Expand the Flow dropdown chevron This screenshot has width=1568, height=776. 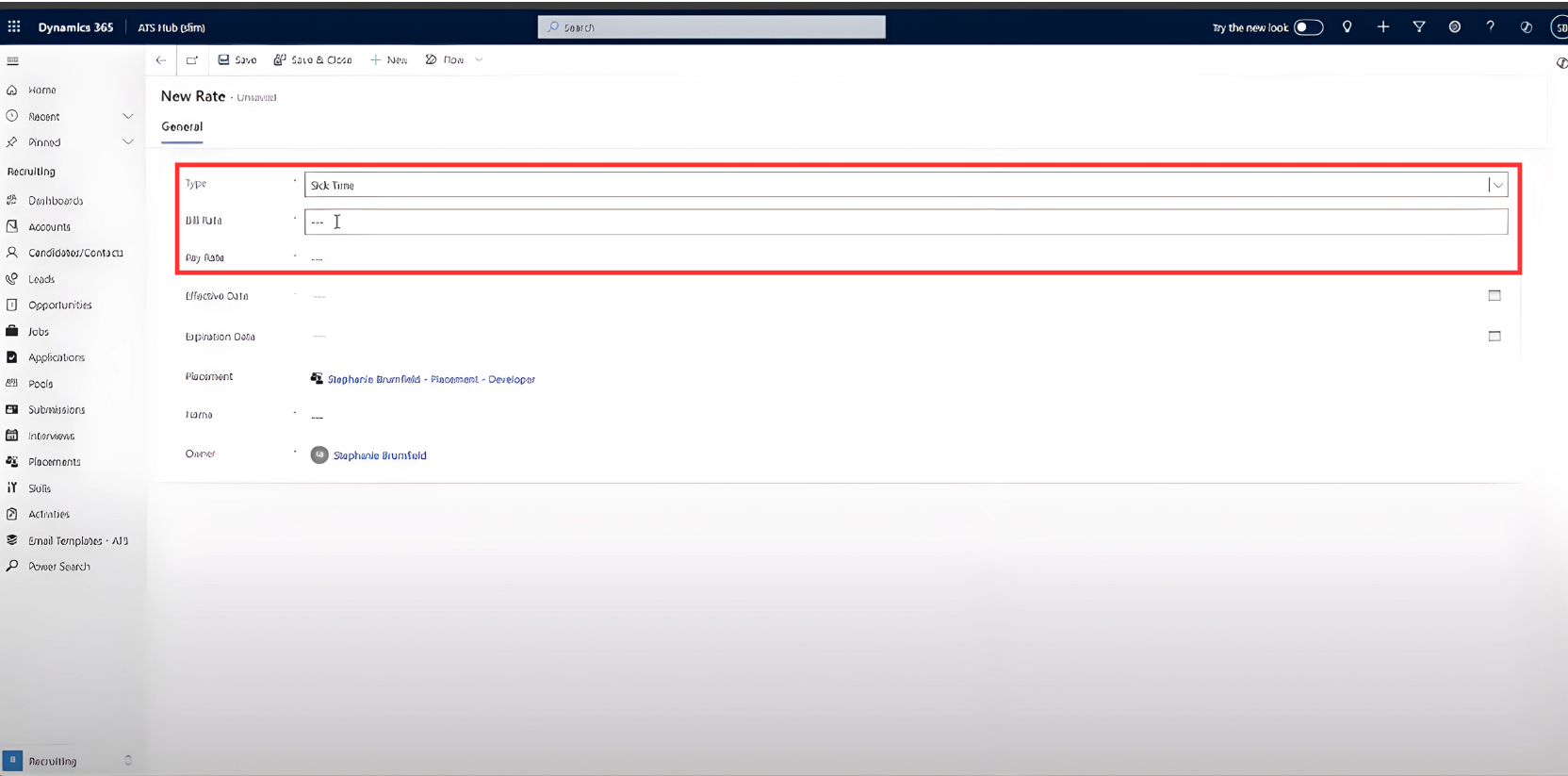point(480,60)
